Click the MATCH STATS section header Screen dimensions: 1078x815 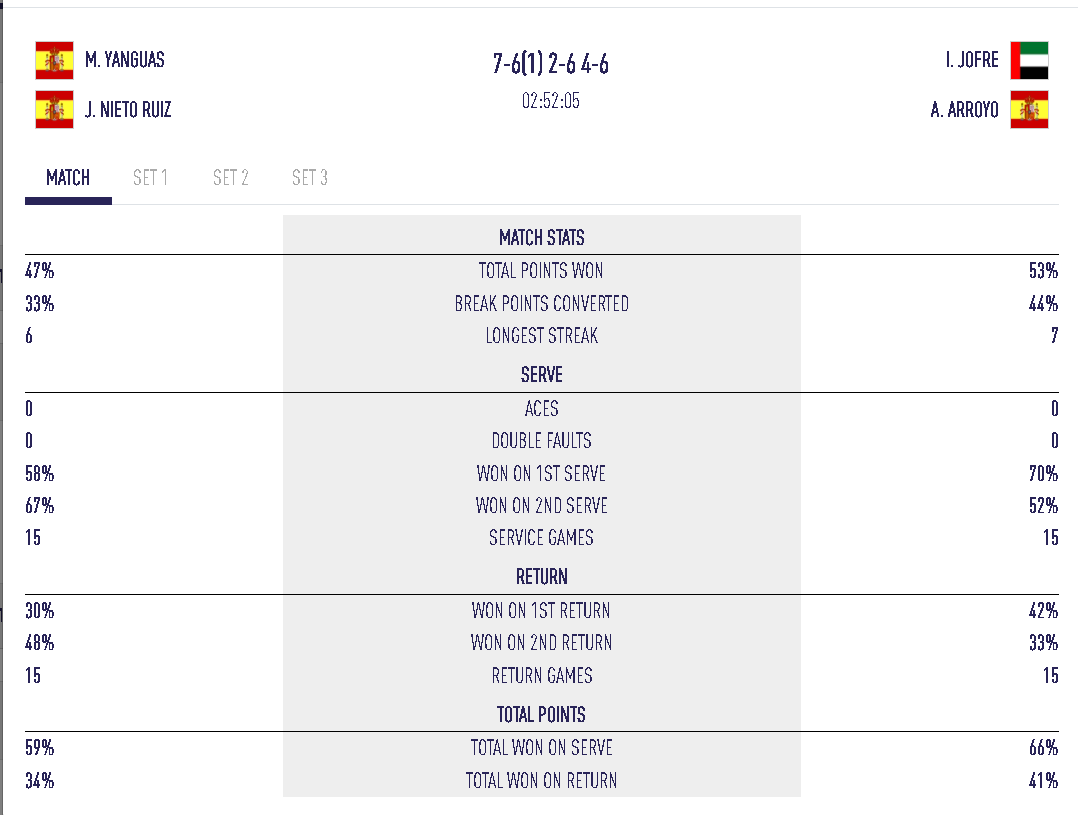coord(542,238)
